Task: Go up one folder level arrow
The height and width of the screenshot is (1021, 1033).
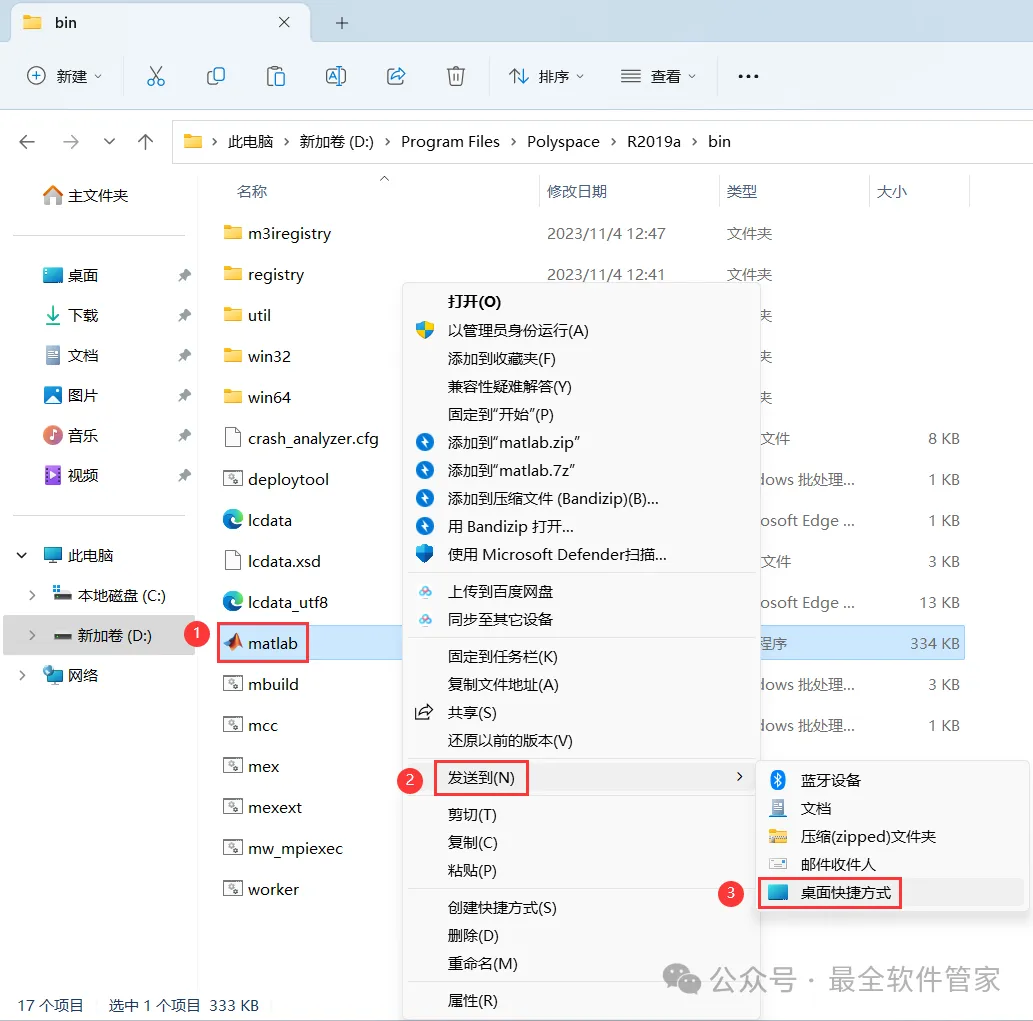Action: 146,142
